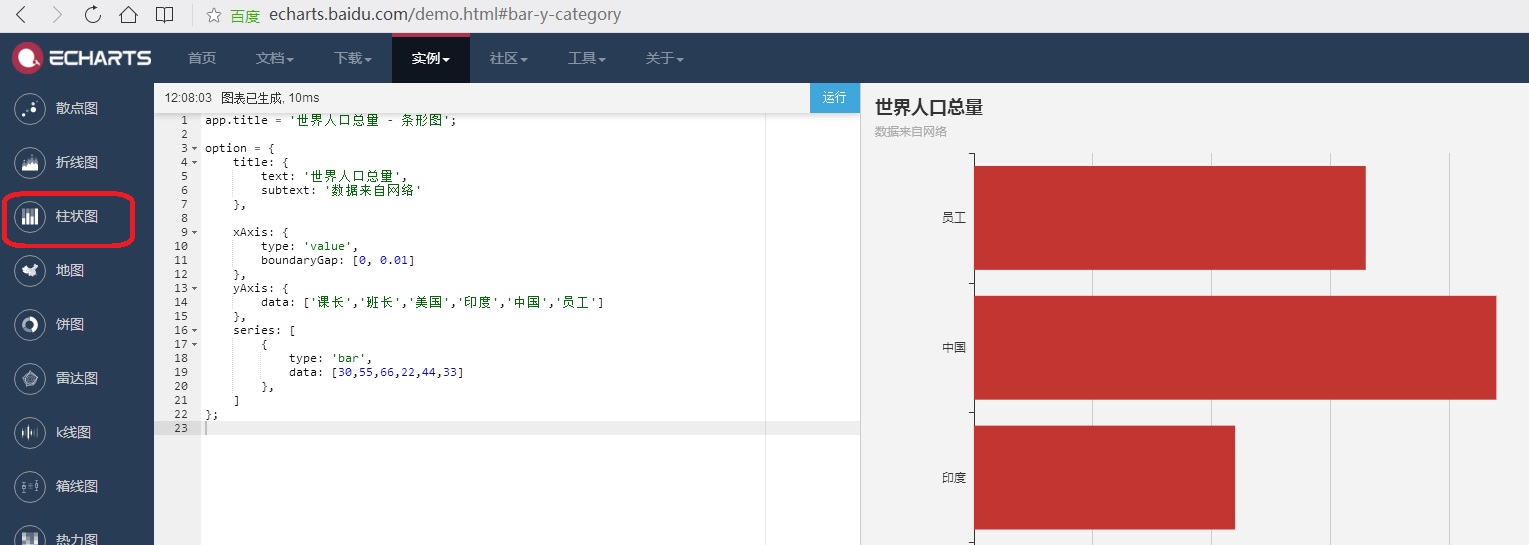Image resolution: width=1529 pixels, height=545 pixels.
Task: Go to browser home page icon
Action: click(128, 15)
